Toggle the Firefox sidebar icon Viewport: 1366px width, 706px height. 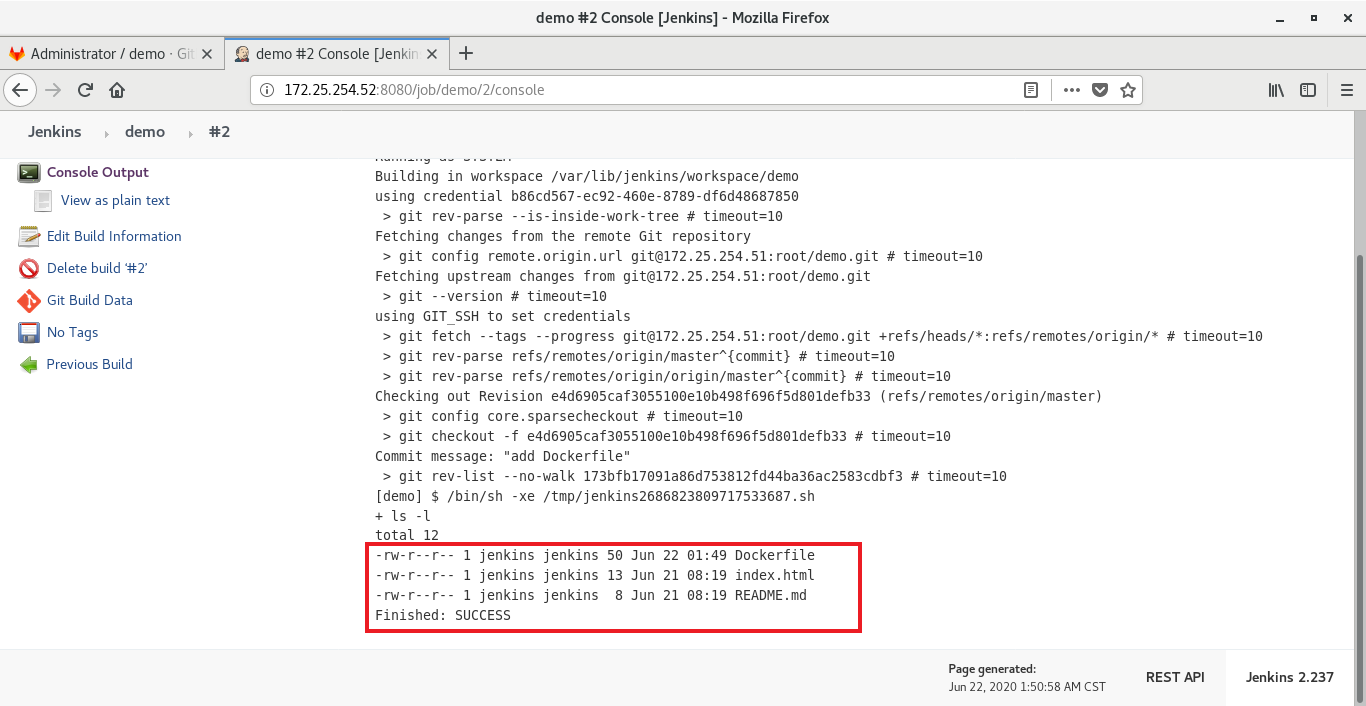tap(1308, 90)
